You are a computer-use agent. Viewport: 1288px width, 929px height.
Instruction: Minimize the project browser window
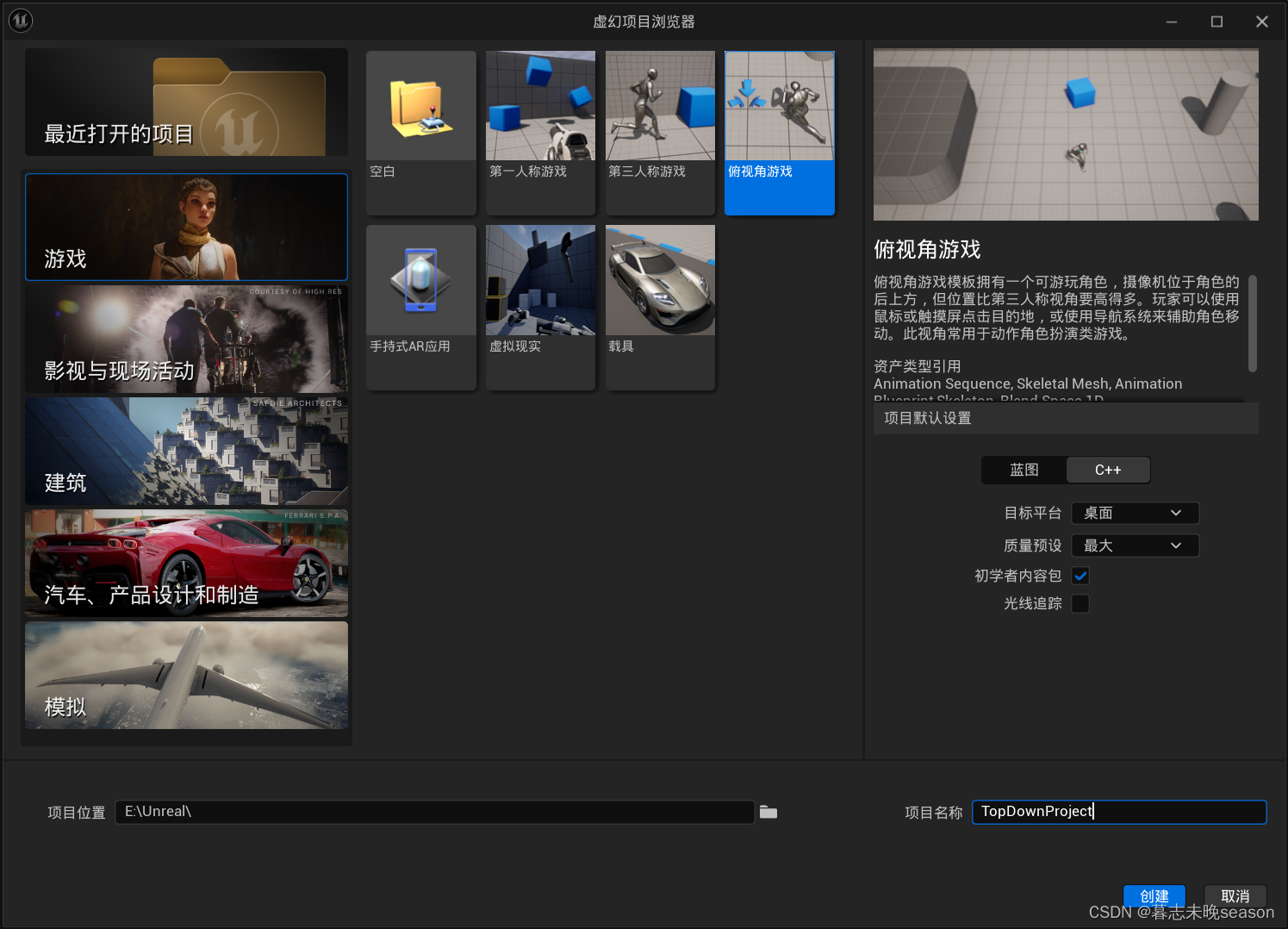(x=1172, y=22)
